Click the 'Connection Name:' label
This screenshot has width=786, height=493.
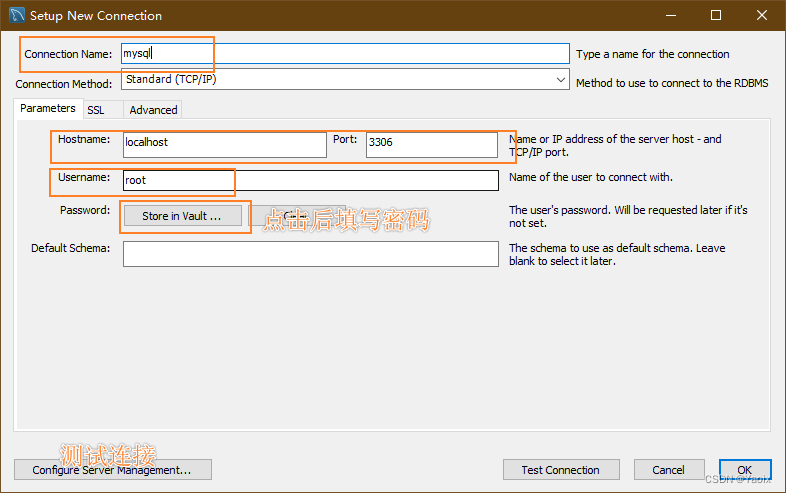68,54
